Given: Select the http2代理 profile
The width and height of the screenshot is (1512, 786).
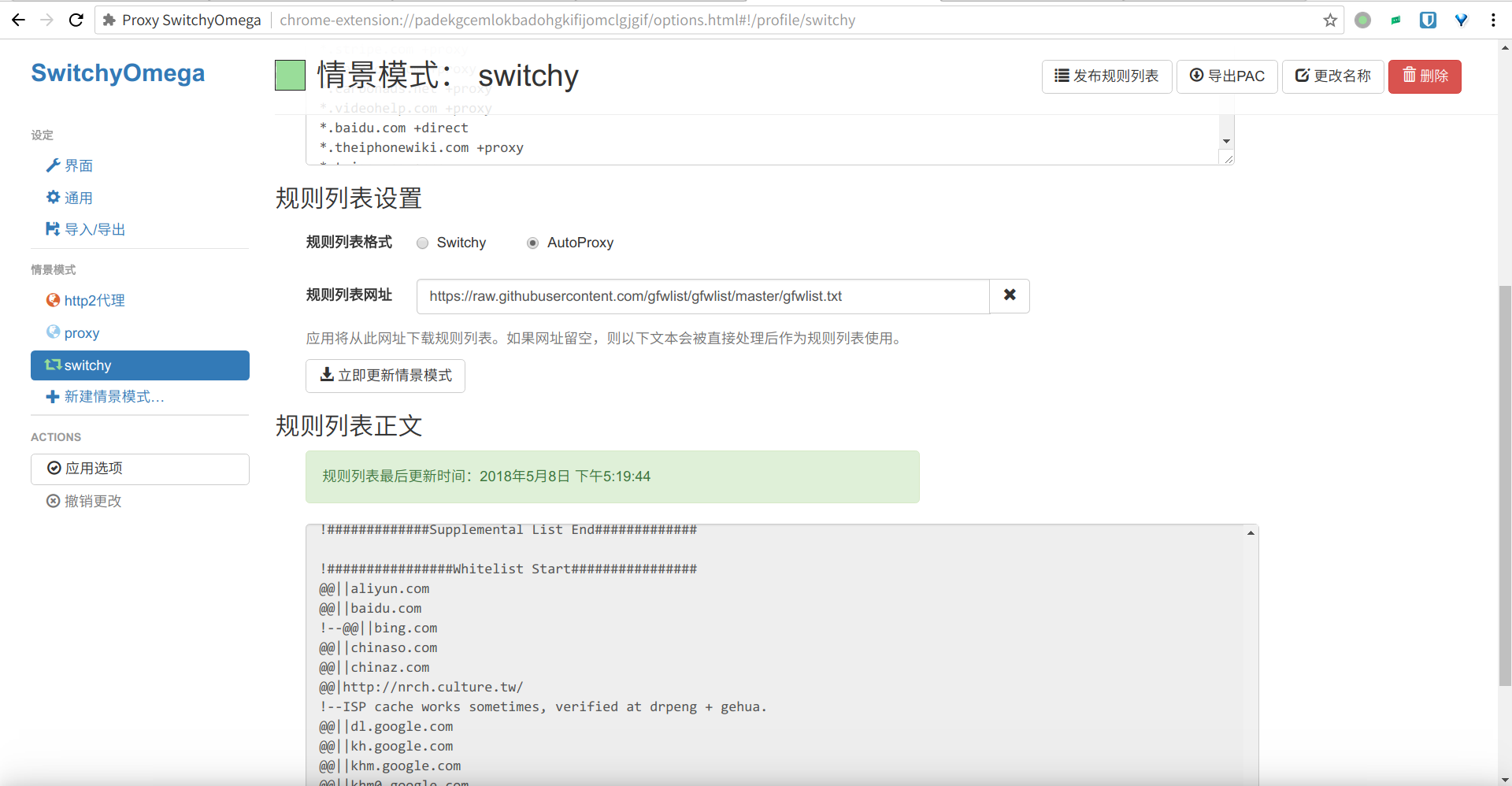Looking at the screenshot, I should [x=86, y=300].
